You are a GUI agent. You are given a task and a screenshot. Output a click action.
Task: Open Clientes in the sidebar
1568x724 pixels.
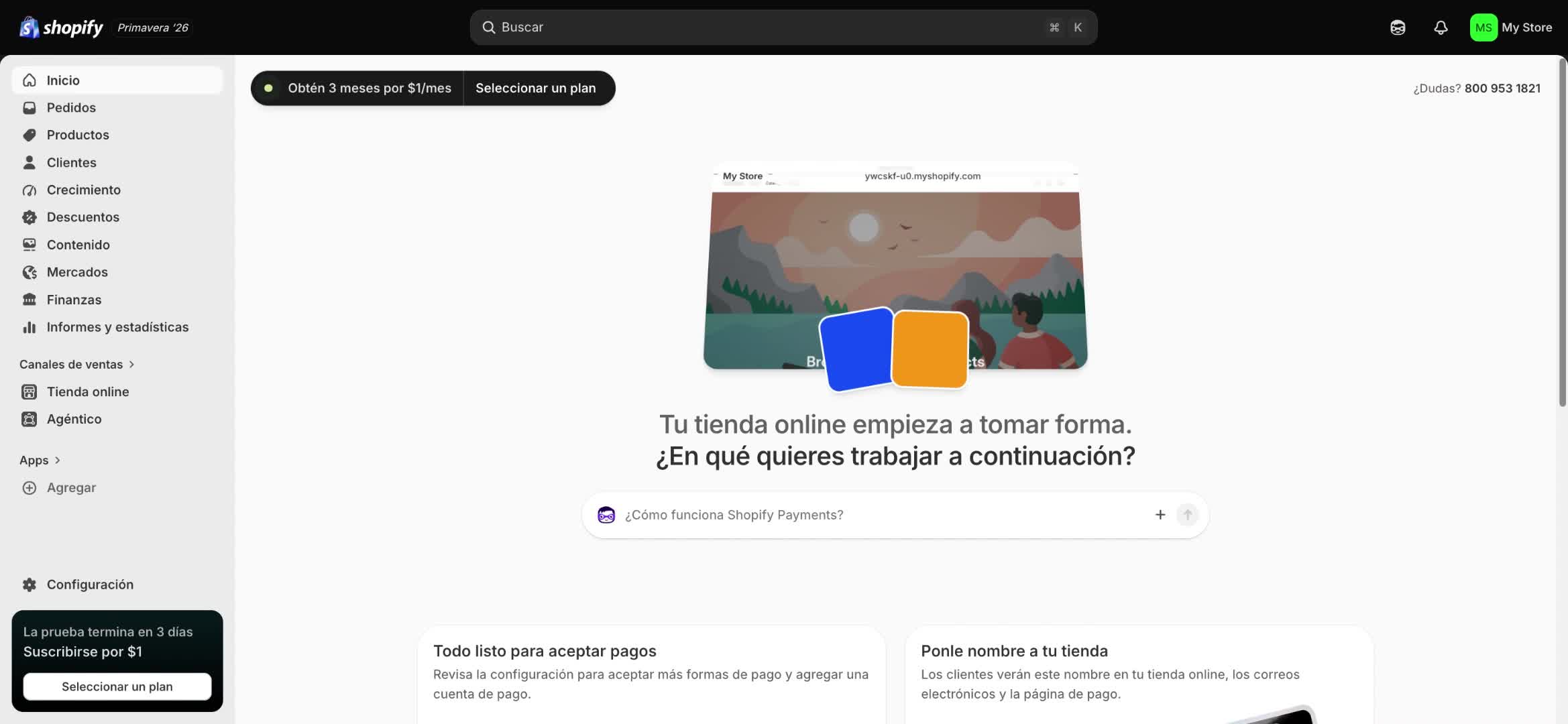coord(117,162)
